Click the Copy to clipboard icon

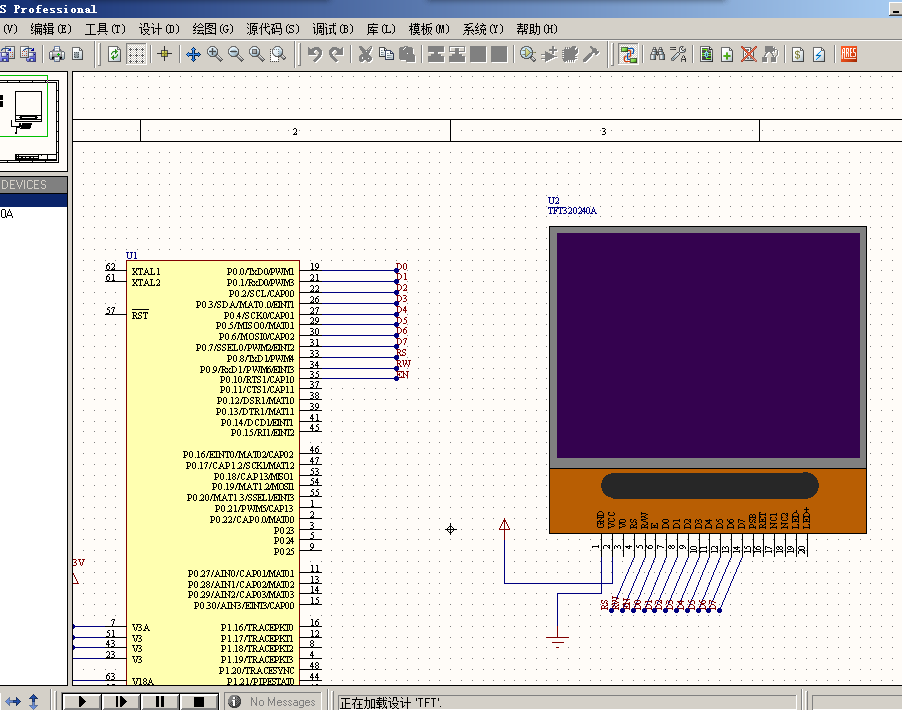point(387,54)
